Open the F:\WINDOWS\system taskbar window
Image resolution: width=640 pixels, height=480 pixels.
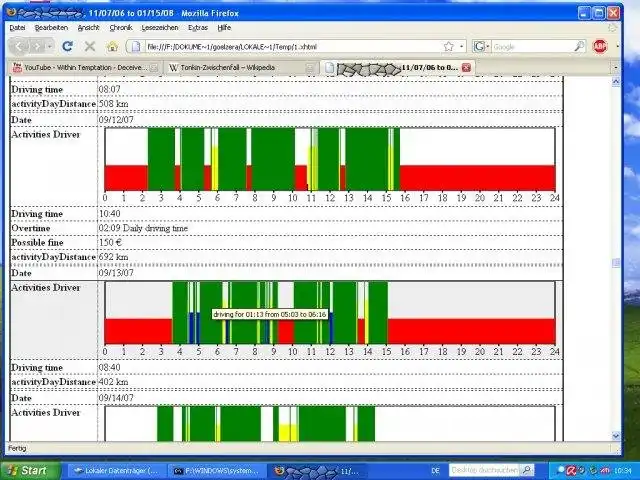pos(217,471)
